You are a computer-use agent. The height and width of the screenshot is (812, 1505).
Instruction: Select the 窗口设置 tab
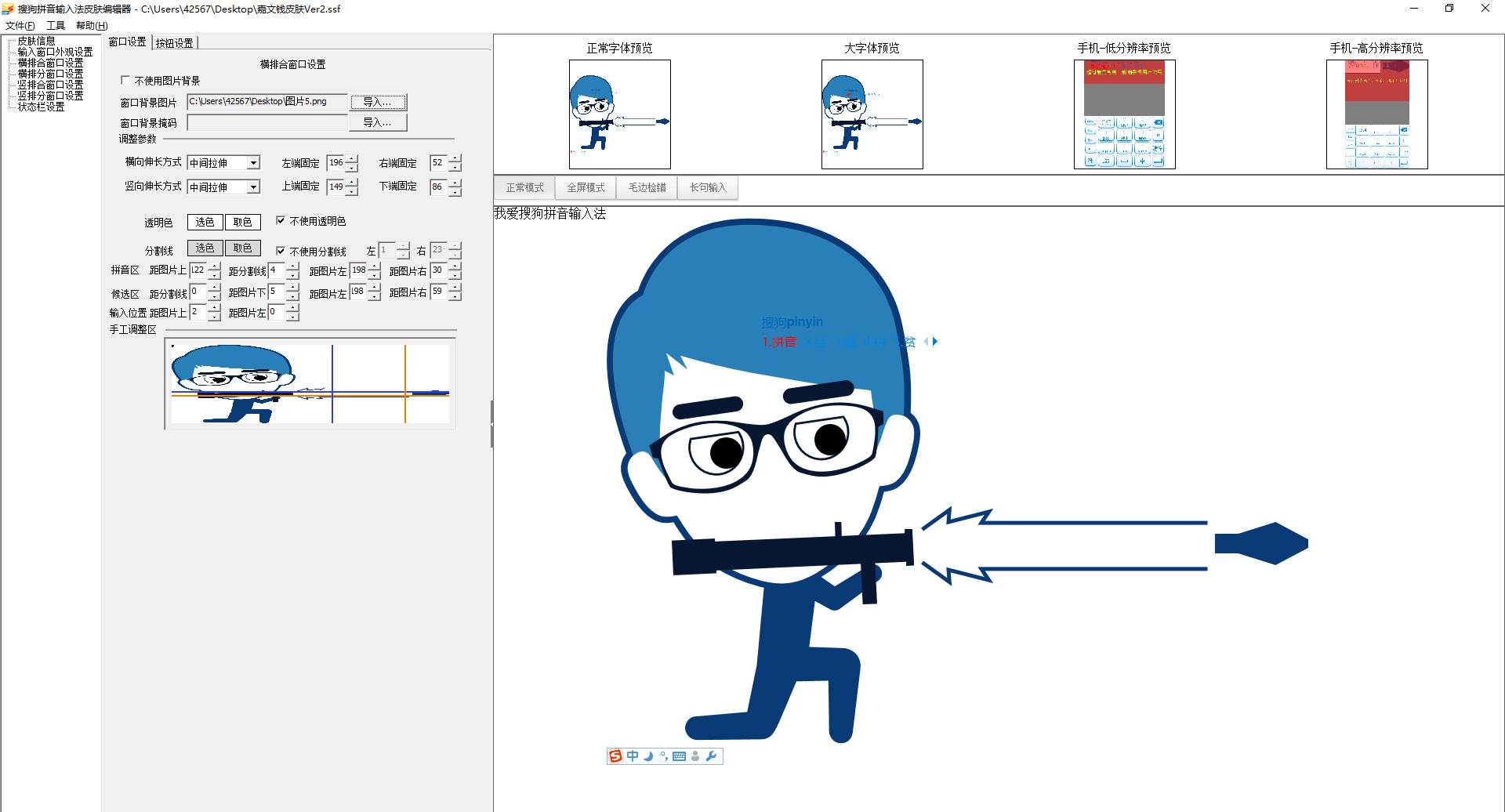(127, 42)
